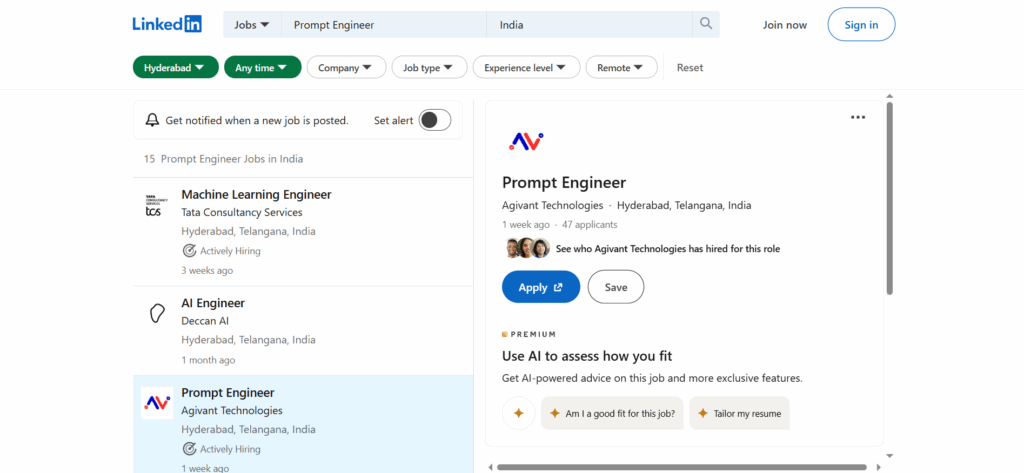
Task: Expand the Any time filter dropdown
Action: [261, 67]
